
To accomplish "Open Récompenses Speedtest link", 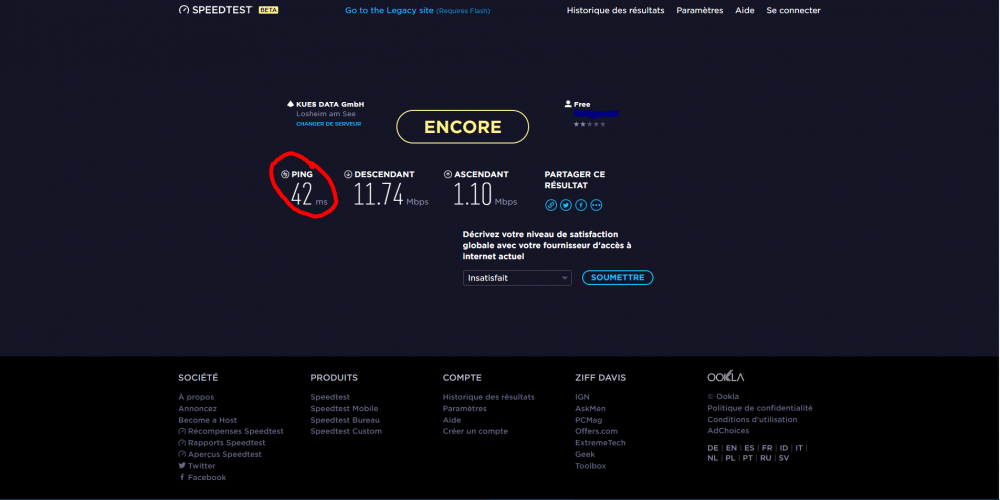I will 231,431.
